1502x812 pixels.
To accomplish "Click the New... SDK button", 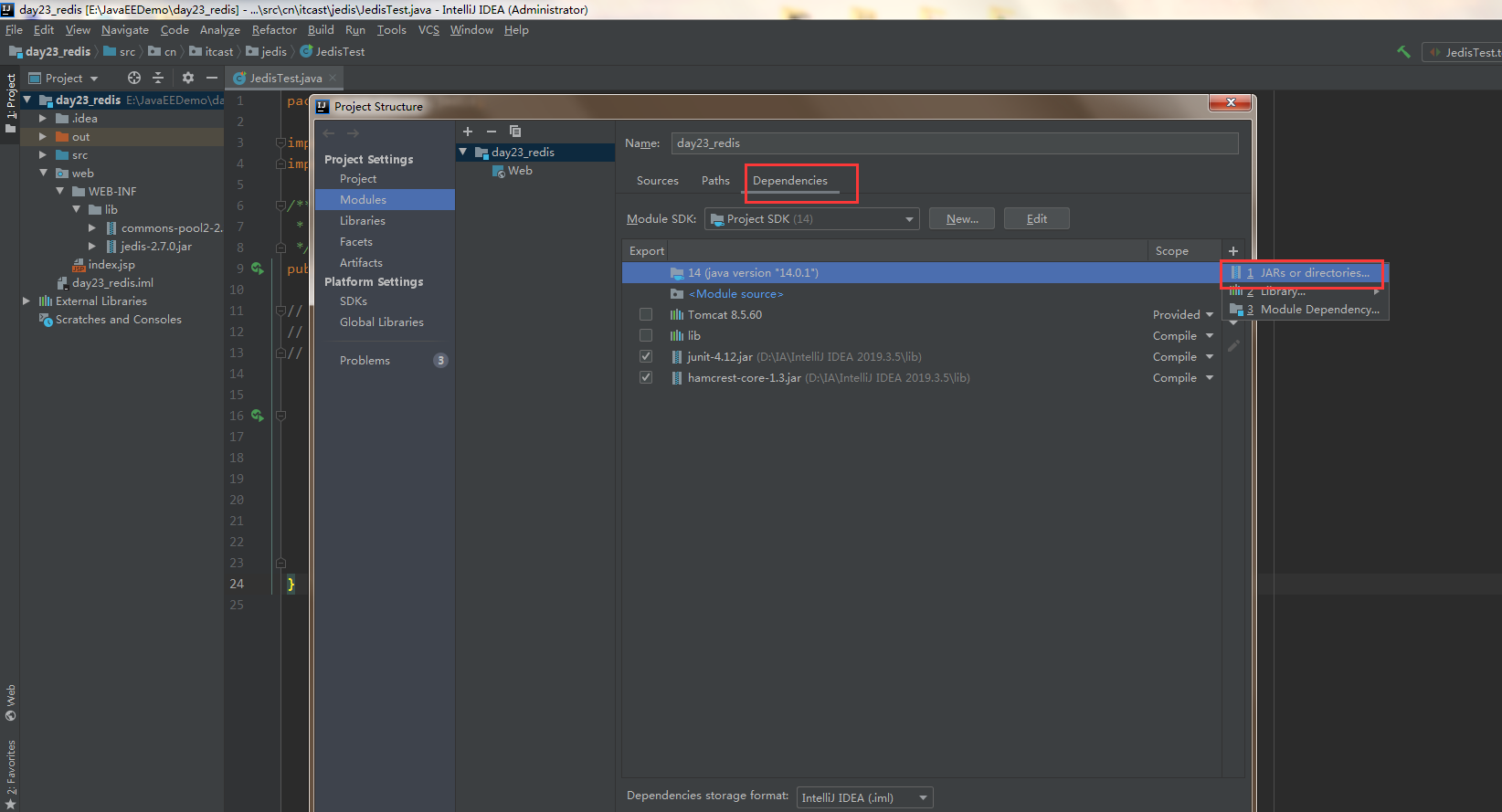I will (962, 219).
